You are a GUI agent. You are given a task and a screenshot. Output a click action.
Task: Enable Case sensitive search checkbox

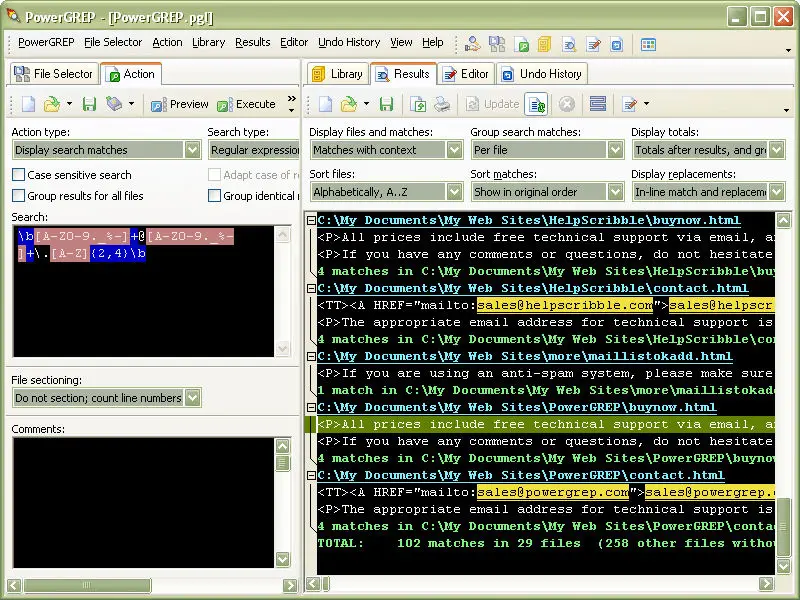(18, 175)
